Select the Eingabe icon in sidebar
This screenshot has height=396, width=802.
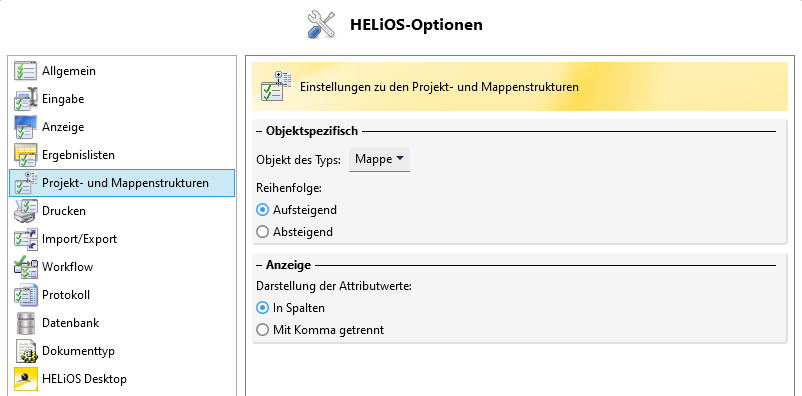coord(26,99)
